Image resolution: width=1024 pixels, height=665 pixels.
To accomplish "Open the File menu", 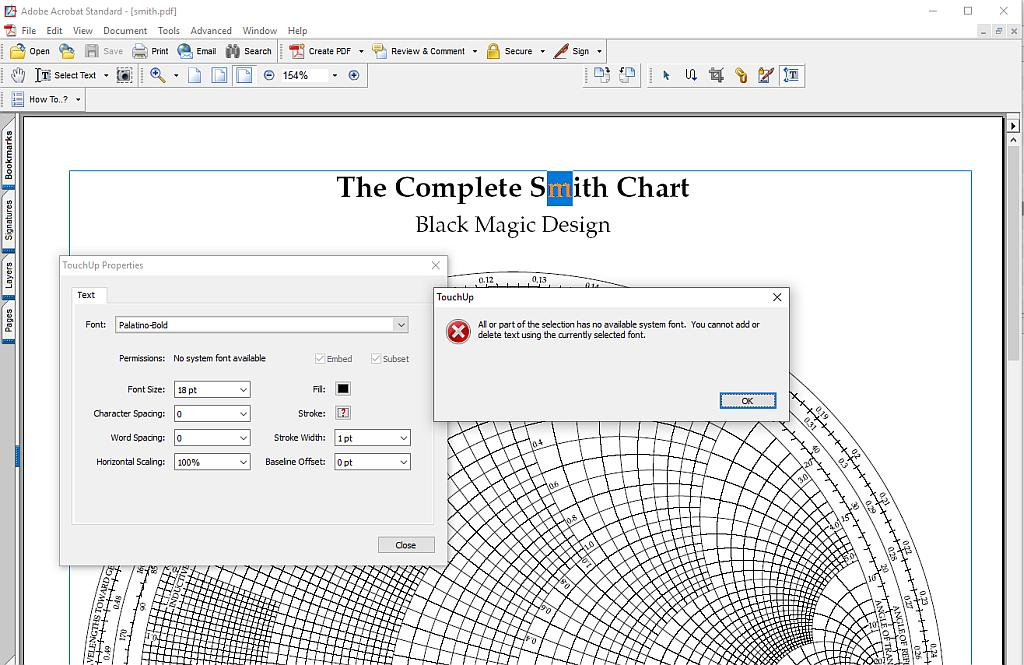I will 29,31.
